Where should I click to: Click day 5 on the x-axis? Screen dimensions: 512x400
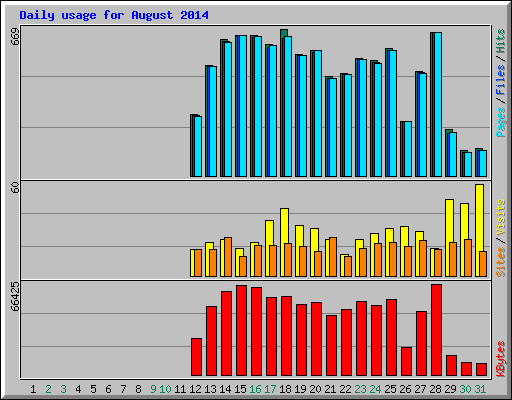93,389
